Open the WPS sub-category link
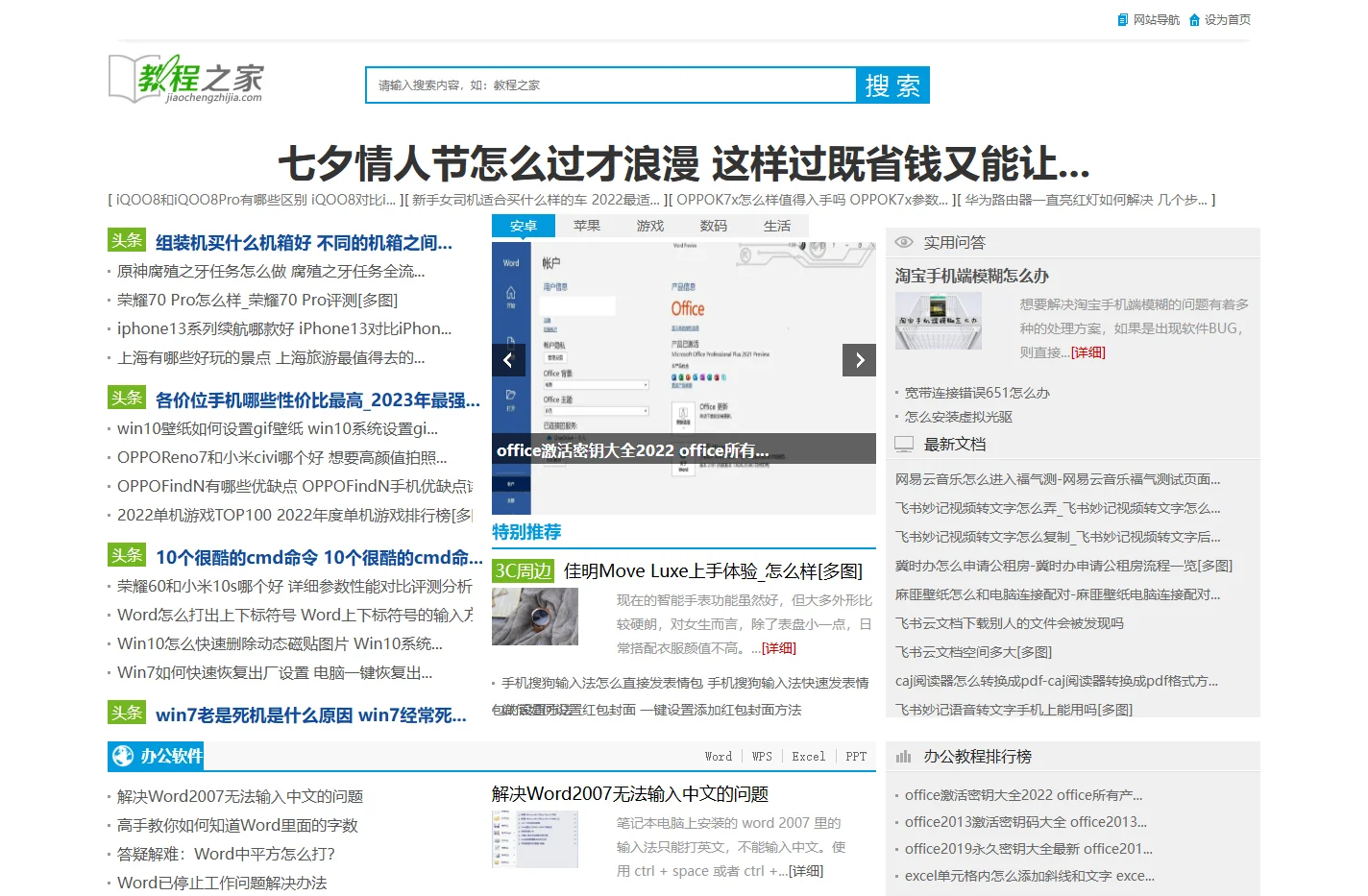The image size is (1368, 896). coord(762,757)
